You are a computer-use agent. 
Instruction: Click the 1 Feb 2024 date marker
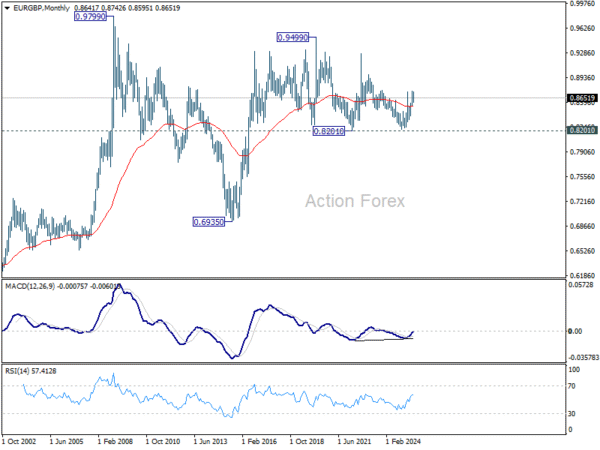coord(403,441)
